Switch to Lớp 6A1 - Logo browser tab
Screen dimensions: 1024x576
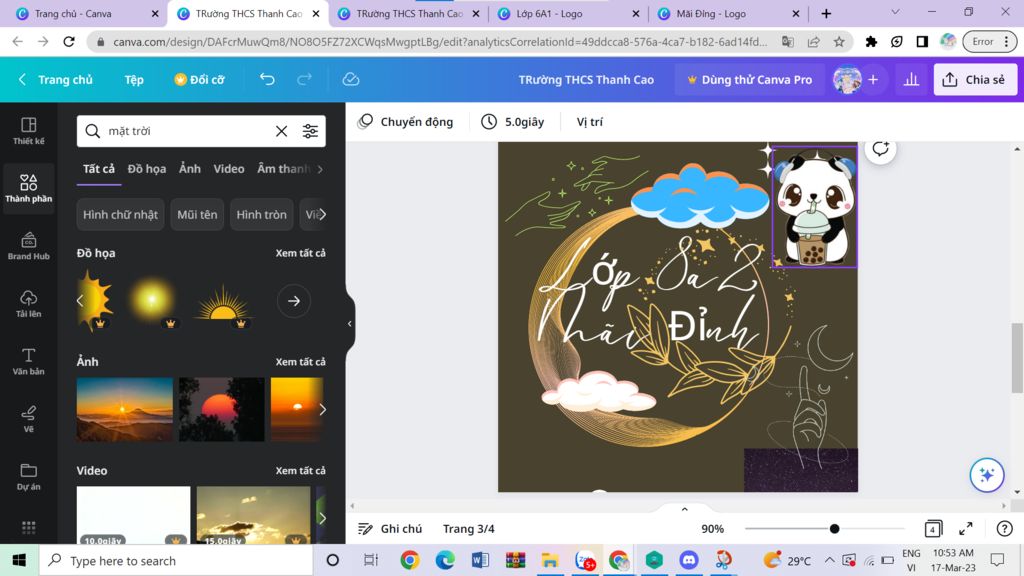[566, 14]
